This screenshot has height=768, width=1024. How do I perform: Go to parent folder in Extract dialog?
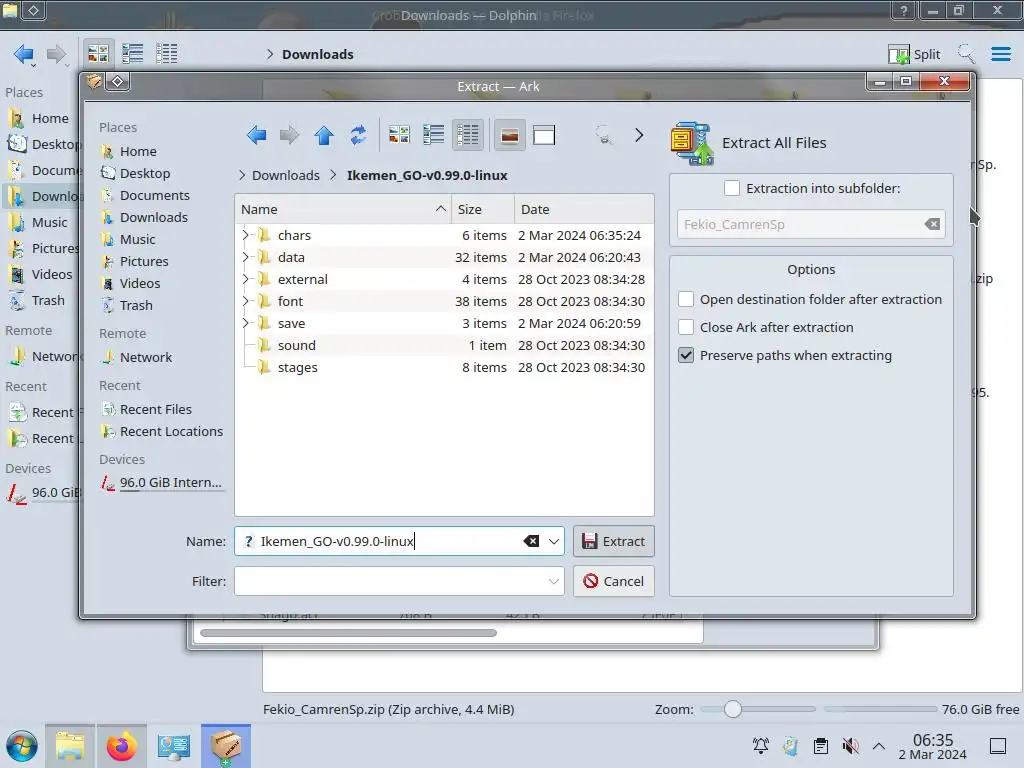tap(324, 135)
